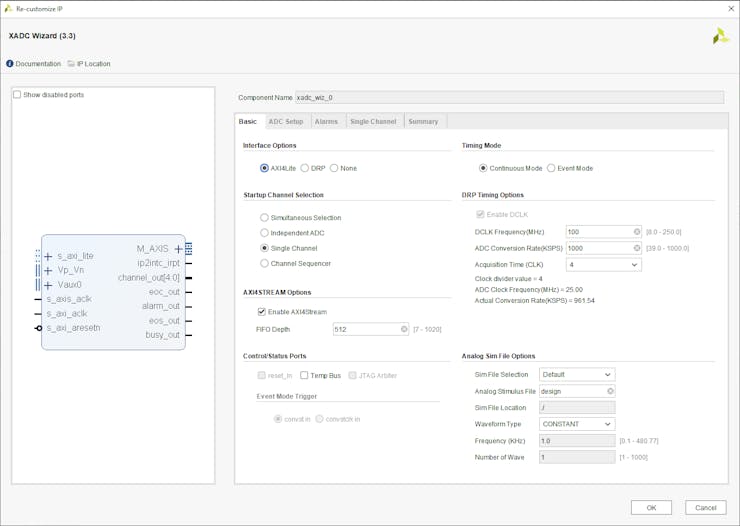Expand the s_axi_lite port plus icon
Screen dimensions: 740x526
coord(48,257)
